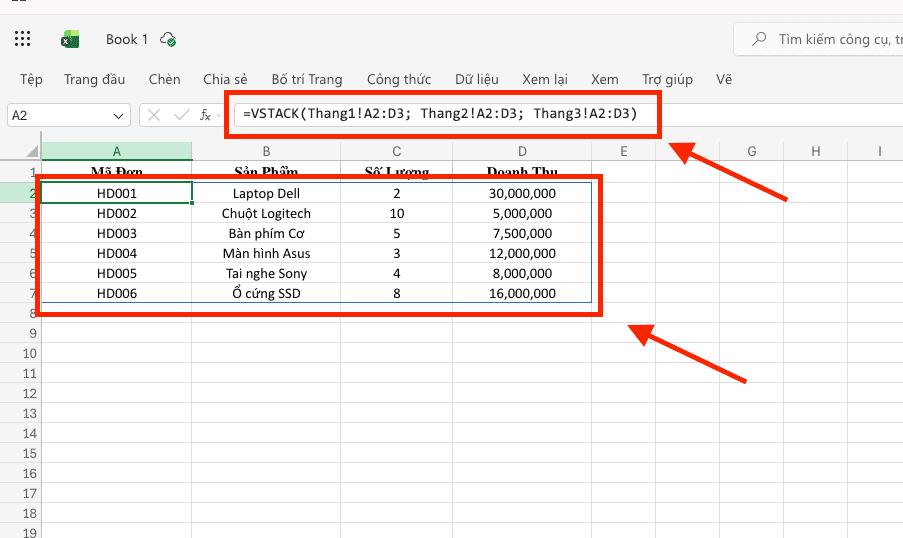The image size is (903, 538).
Task: Select row 12 header
Action: click(21, 393)
